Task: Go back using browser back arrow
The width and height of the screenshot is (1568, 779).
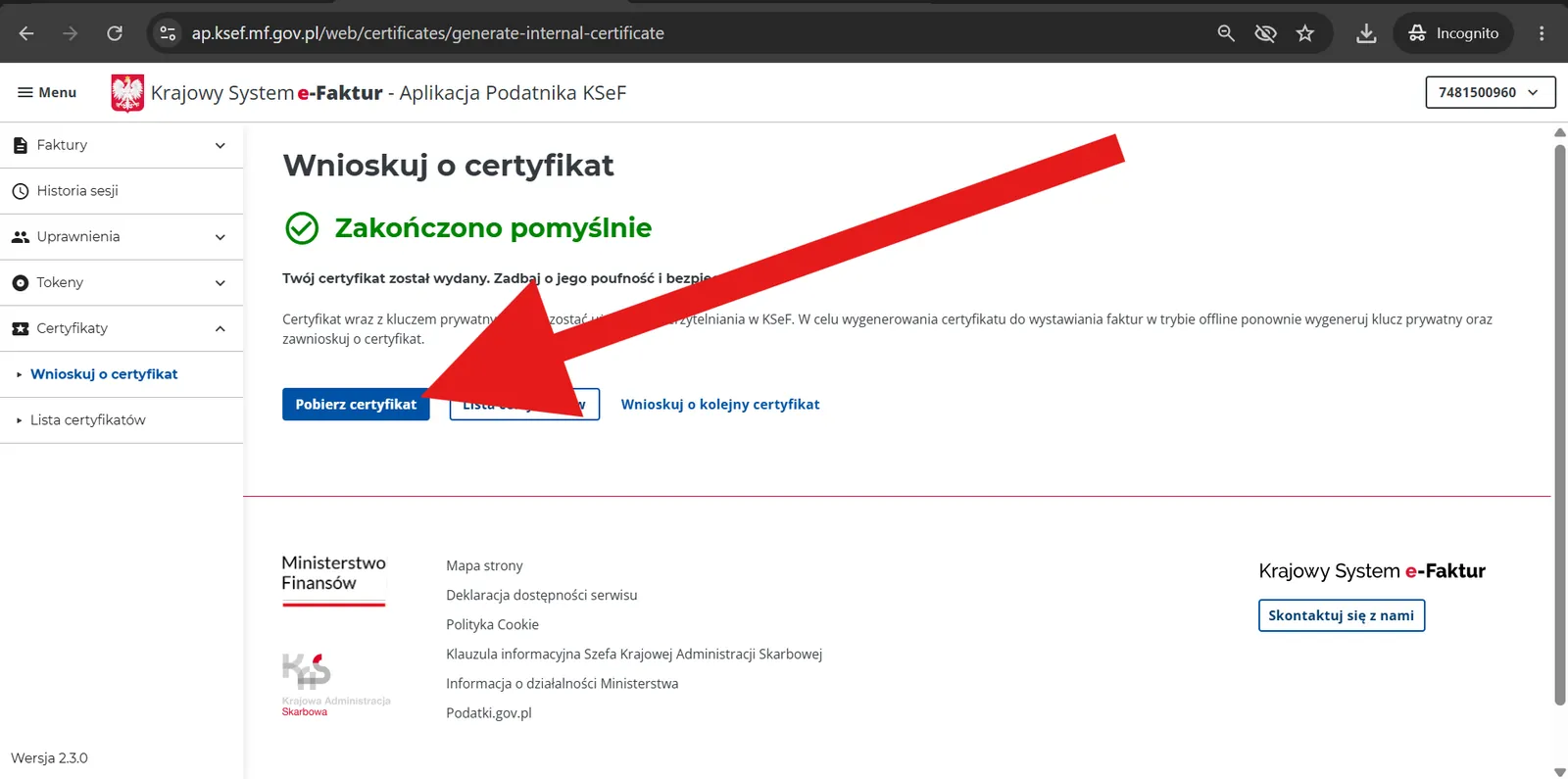Action: [x=26, y=33]
